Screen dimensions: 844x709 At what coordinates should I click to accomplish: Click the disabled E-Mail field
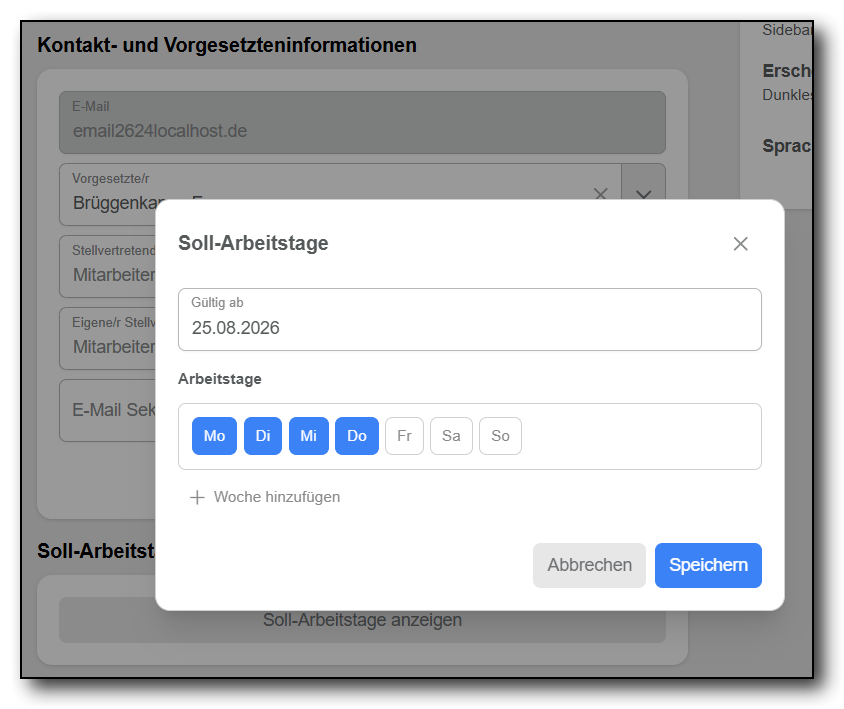(362, 122)
